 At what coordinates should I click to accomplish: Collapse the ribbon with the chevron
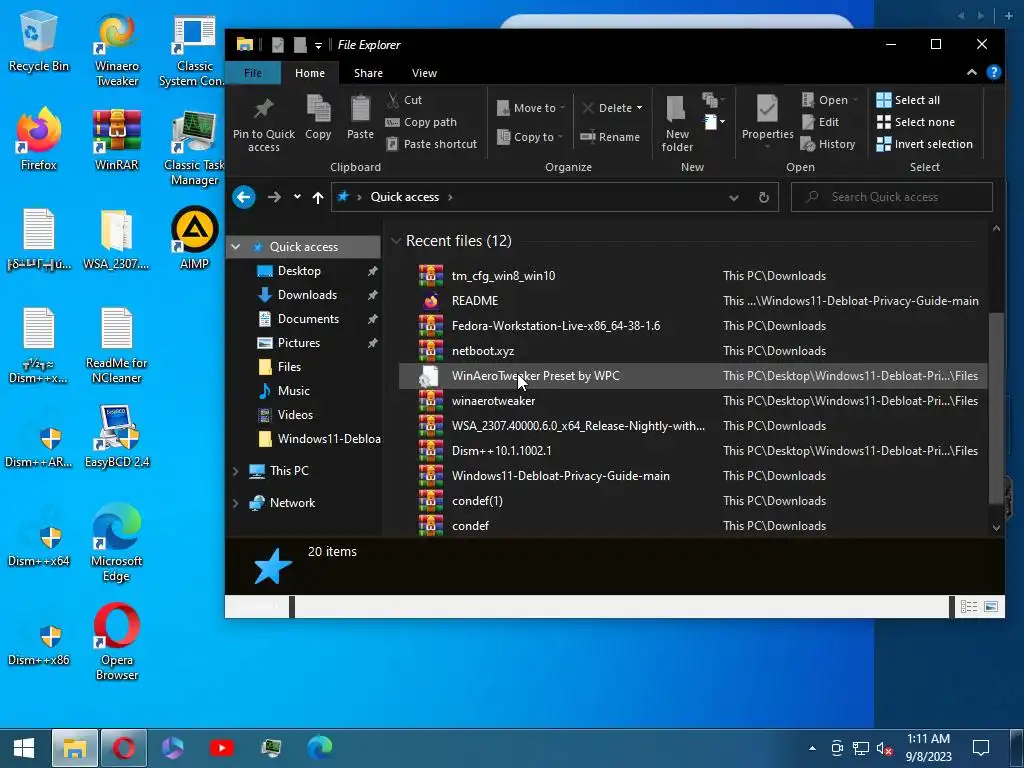(972, 72)
